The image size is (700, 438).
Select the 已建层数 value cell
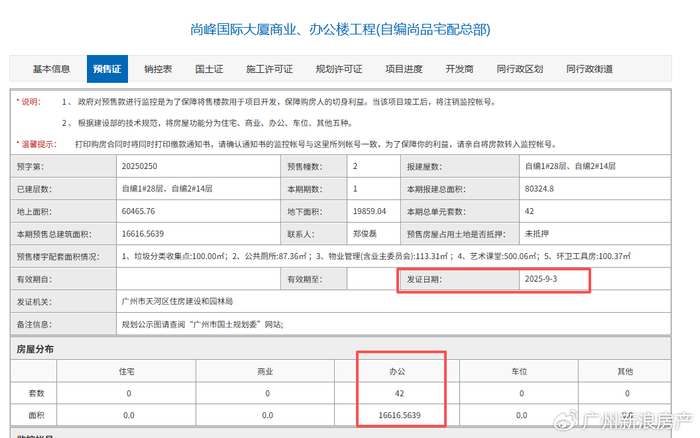click(198, 189)
